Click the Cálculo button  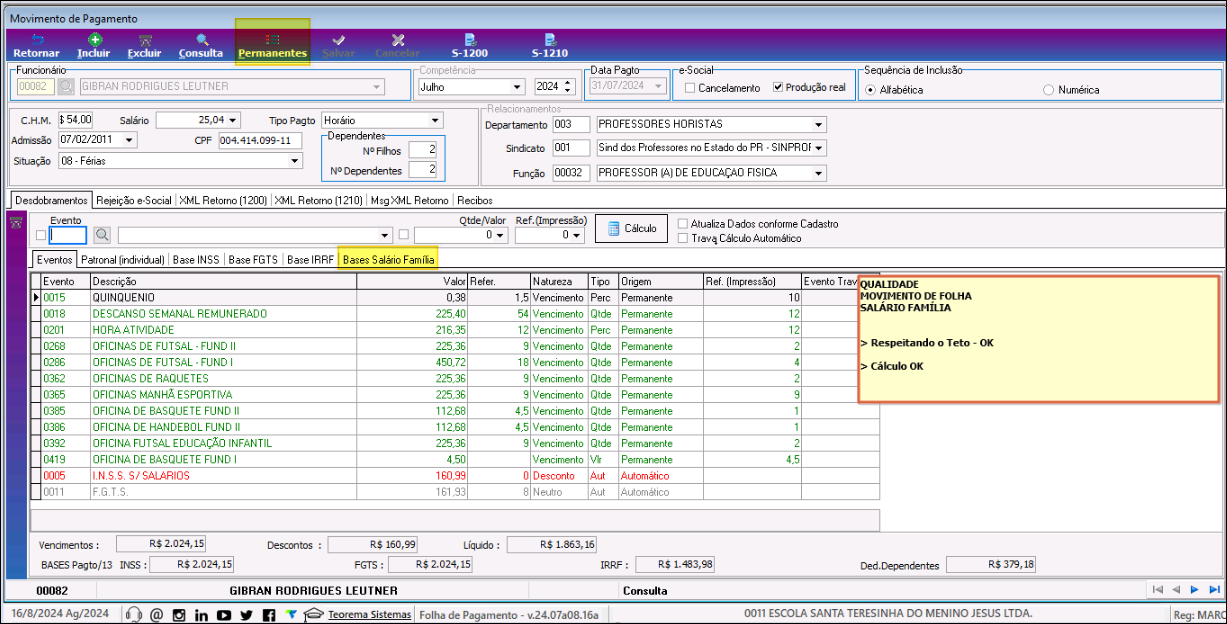[631, 229]
